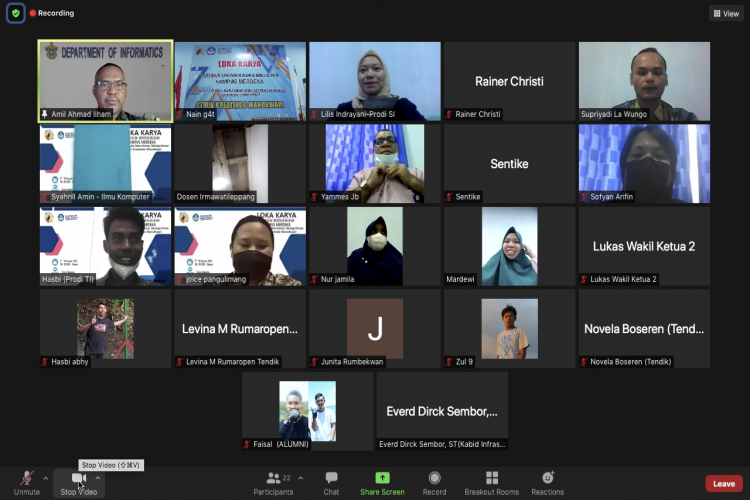Select the Mardewi video tile

[509, 246]
